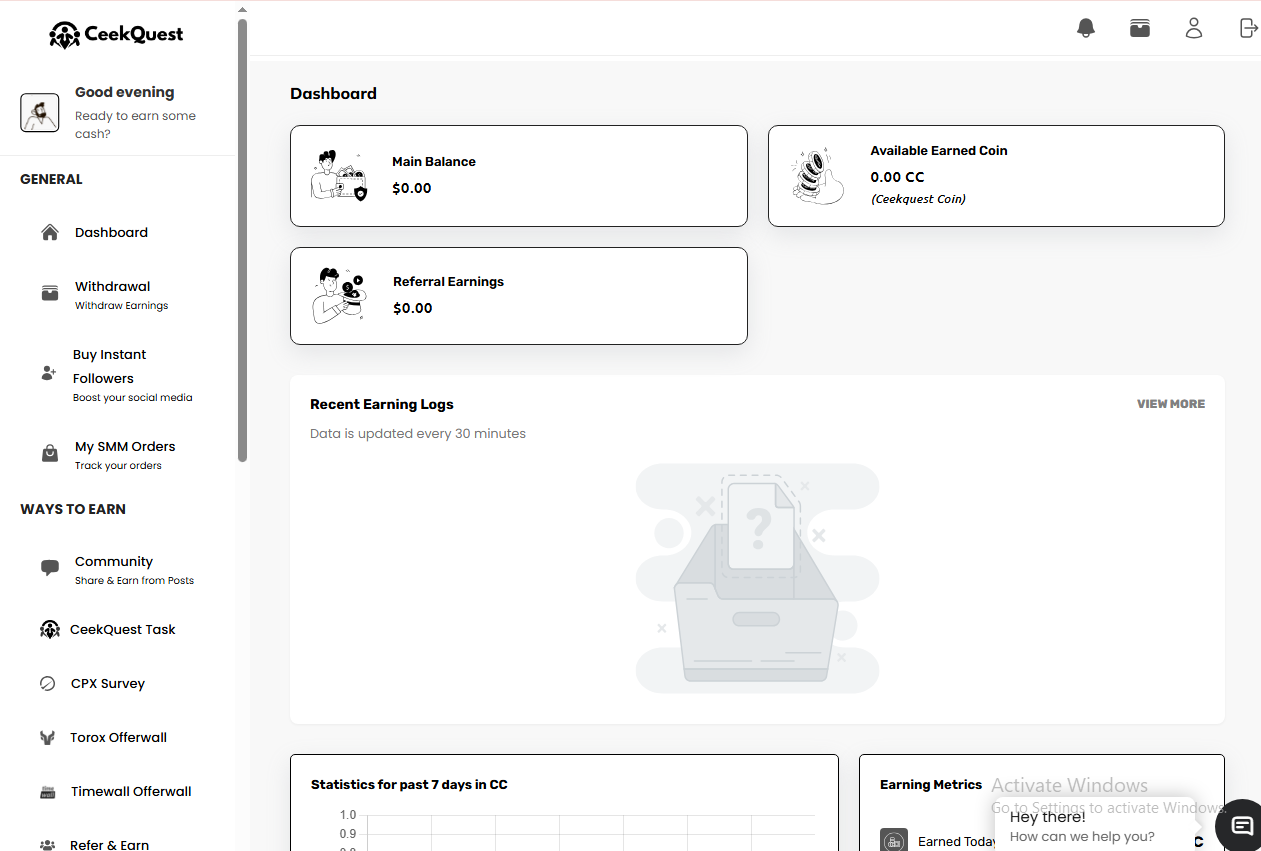Click the sidebar scrollbar thumb
The image size is (1261, 851).
click(x=242, y=240)
